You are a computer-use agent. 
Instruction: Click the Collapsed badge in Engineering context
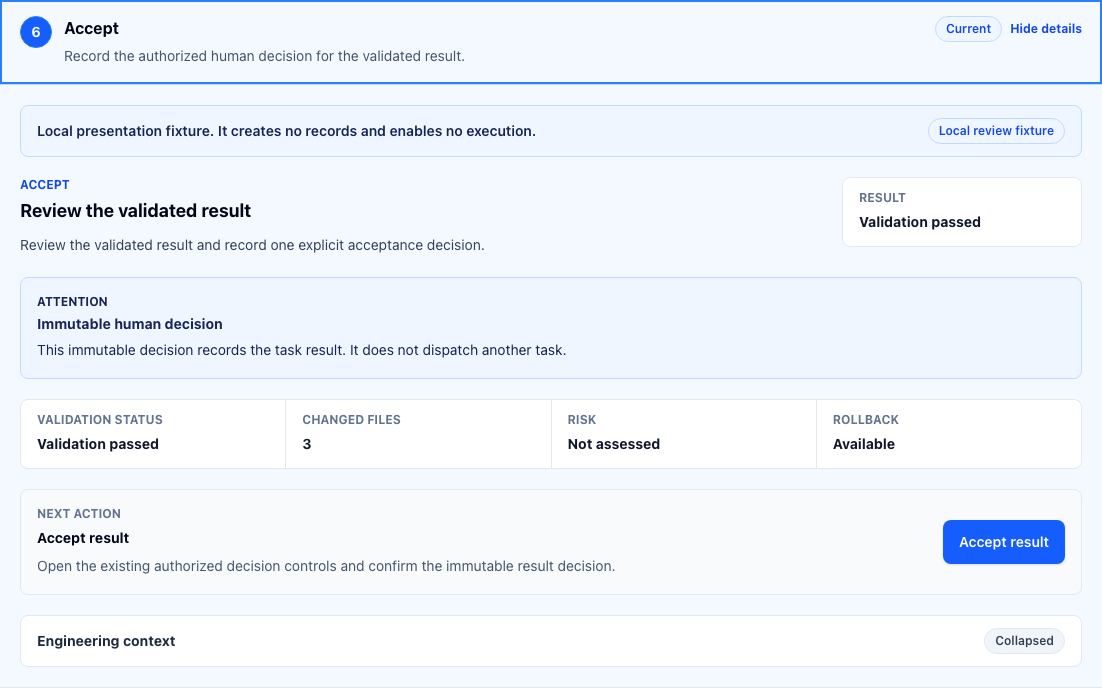click(1024, 641)
